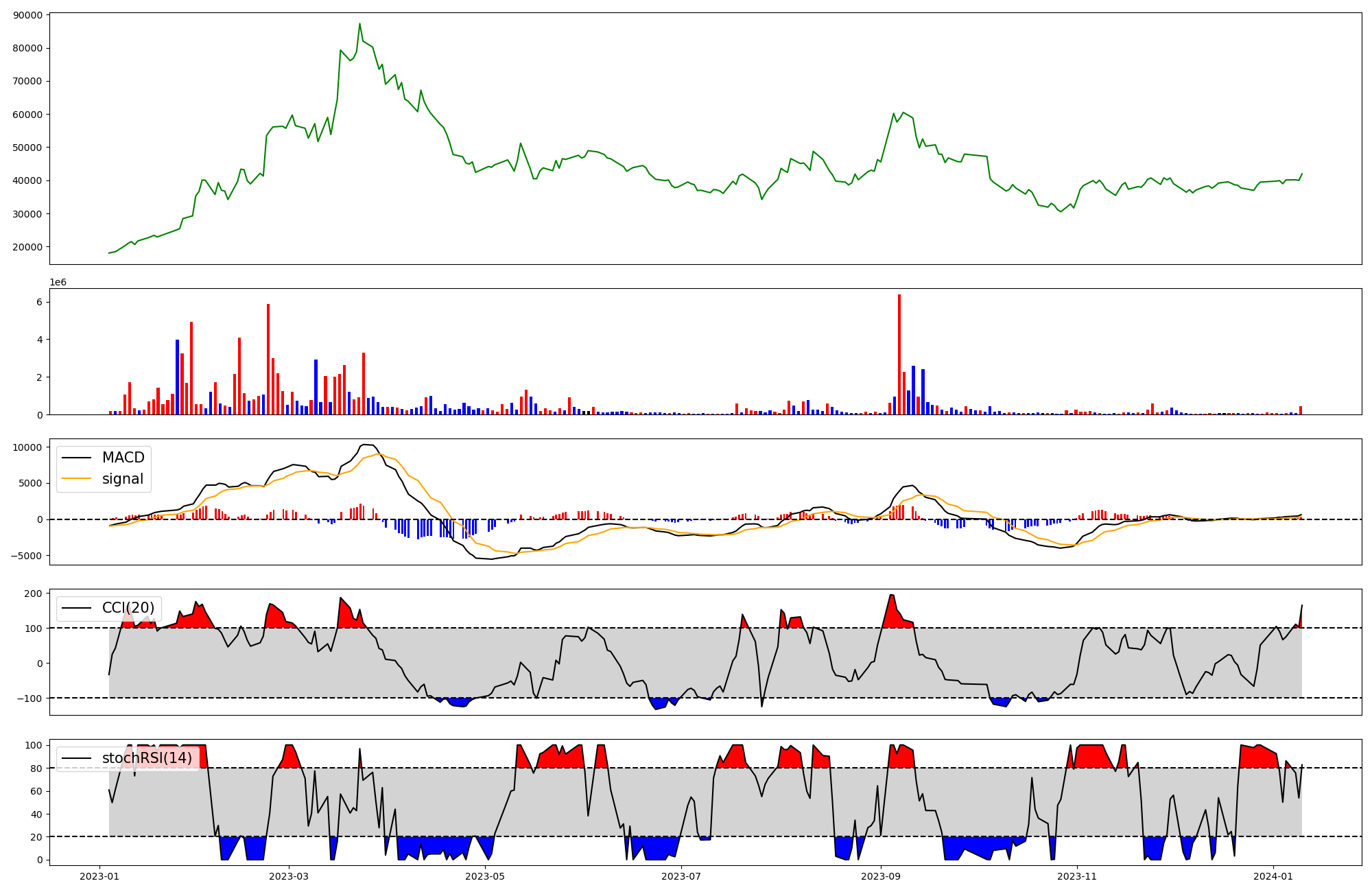Select the CCI(20) legend entry
The height and width of the screenshot is (892, 1372).
[x=128, y=608]
